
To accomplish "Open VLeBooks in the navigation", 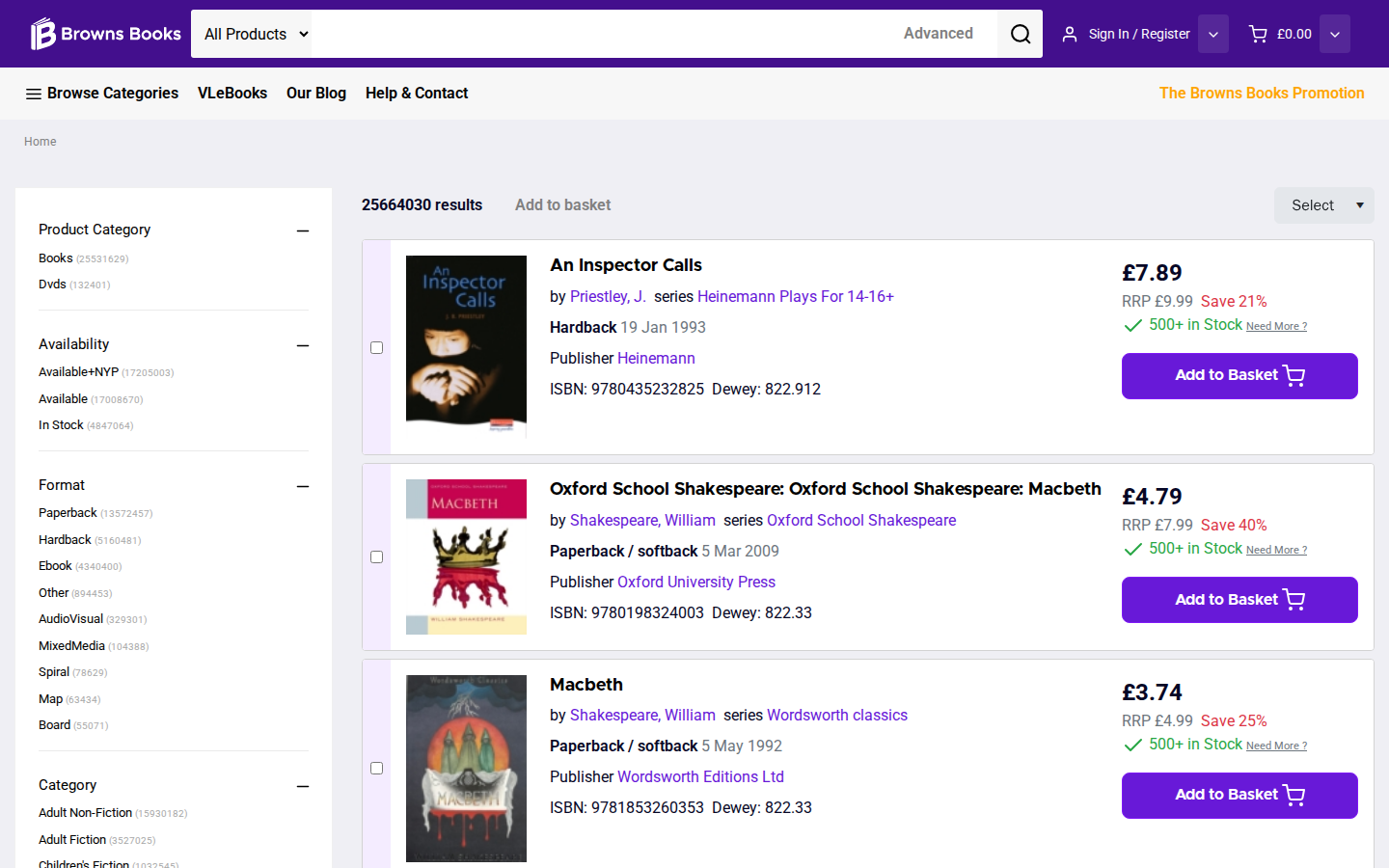I will (232, 93).
